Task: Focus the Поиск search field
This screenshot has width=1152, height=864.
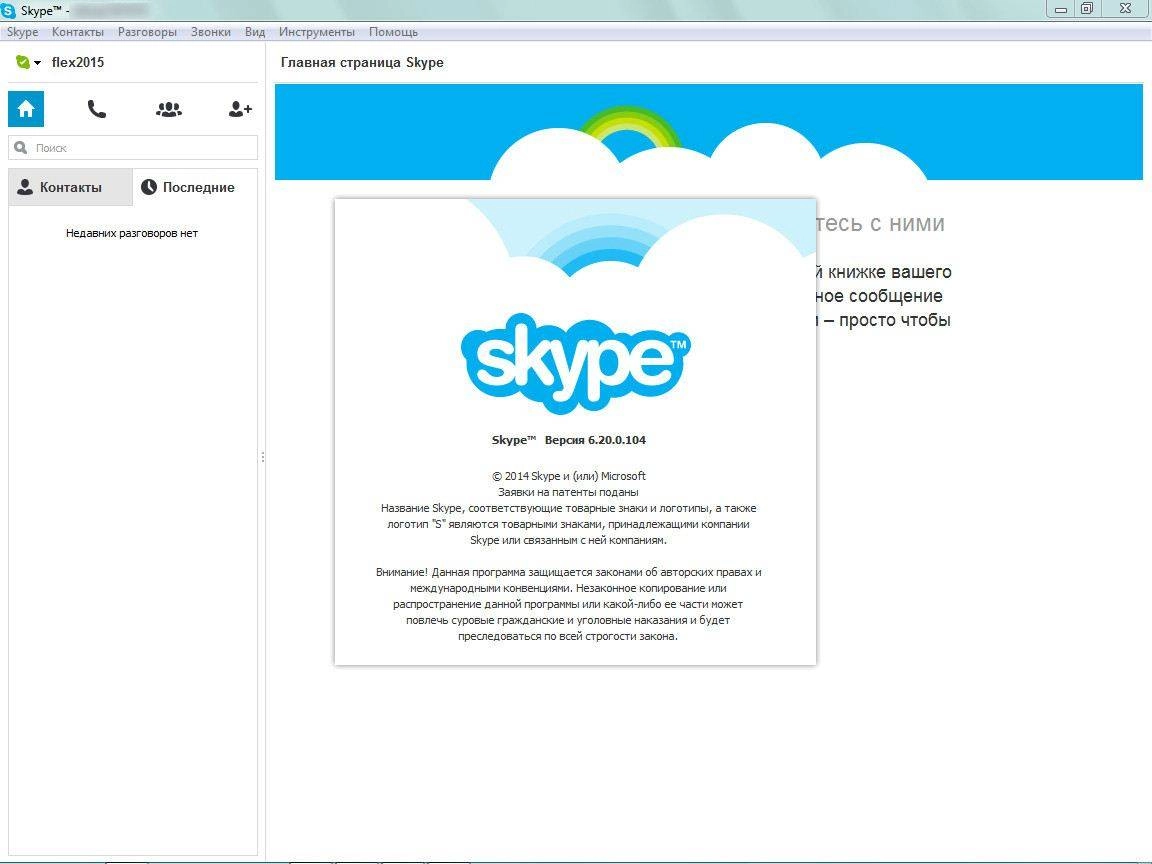Action: point(133,148)
